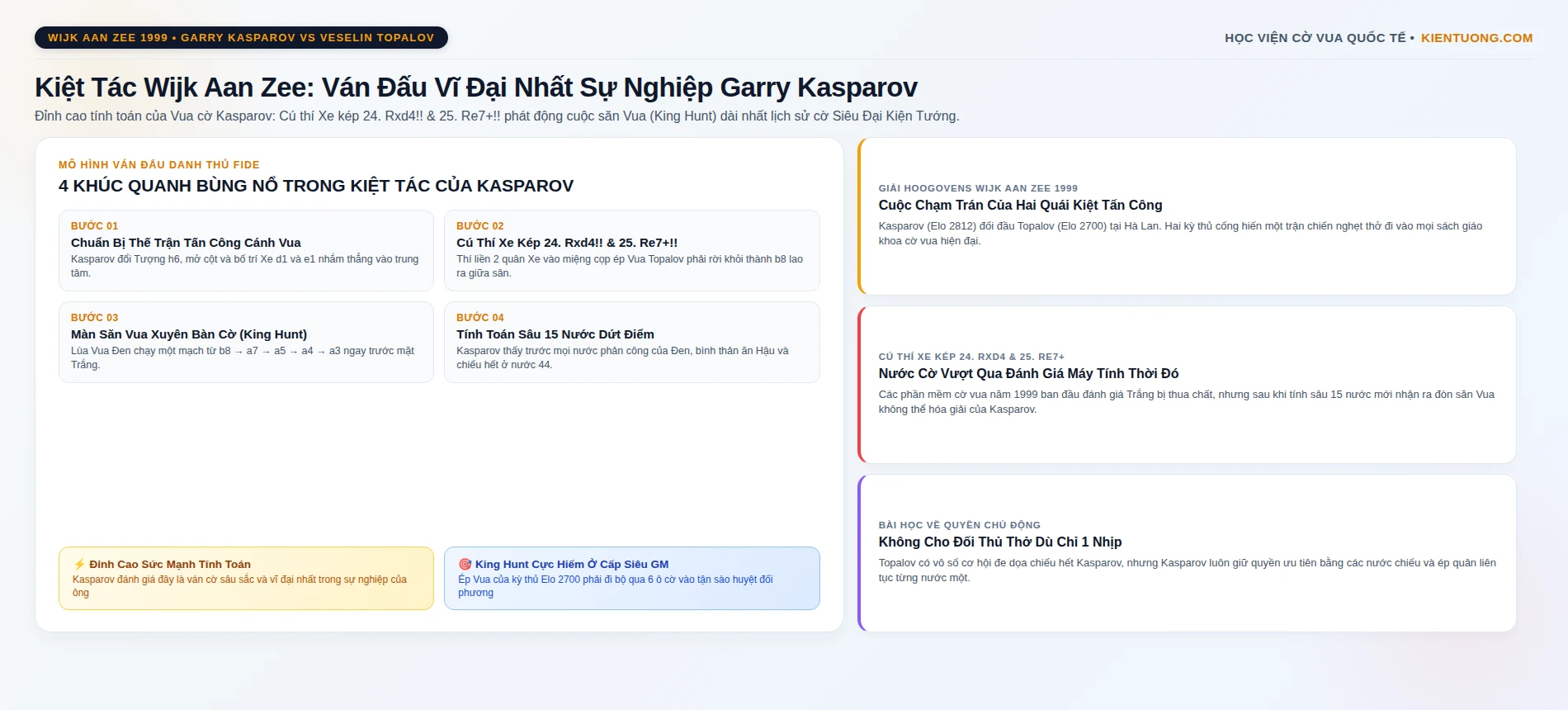Select title 'Cuộc Chạm Trán Của Hai Quái Kiệt Tấn Công'

(1021, 206)
